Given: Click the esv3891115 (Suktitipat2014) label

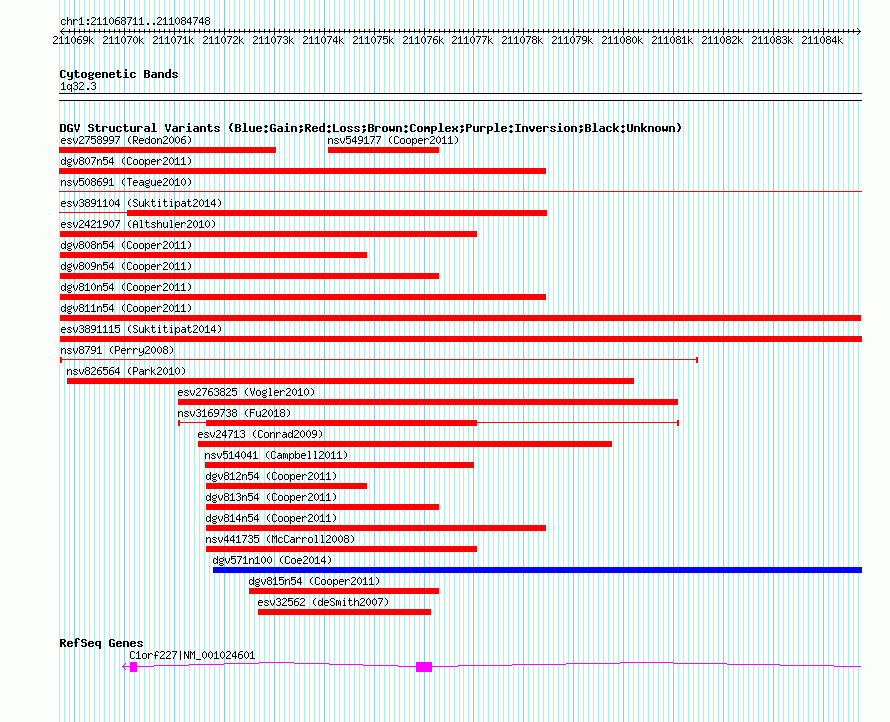Looking at the screenshot, I should [x=141, y=329].
